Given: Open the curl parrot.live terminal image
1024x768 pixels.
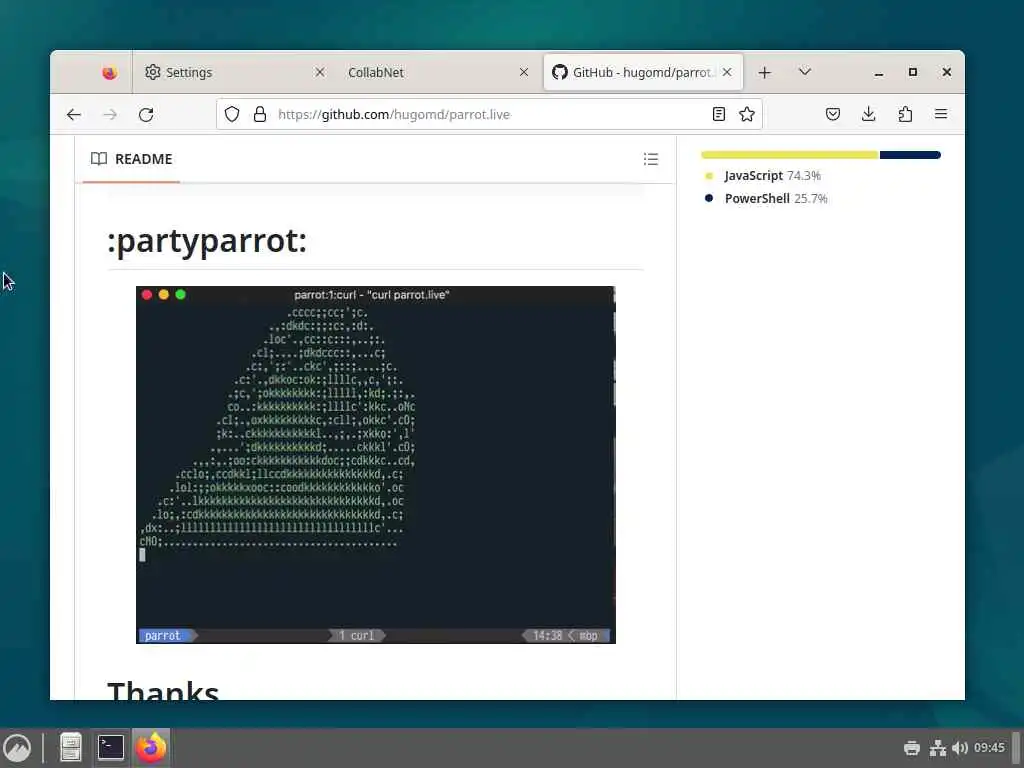Looking at the screenshot, I should [x=376, y=465].
